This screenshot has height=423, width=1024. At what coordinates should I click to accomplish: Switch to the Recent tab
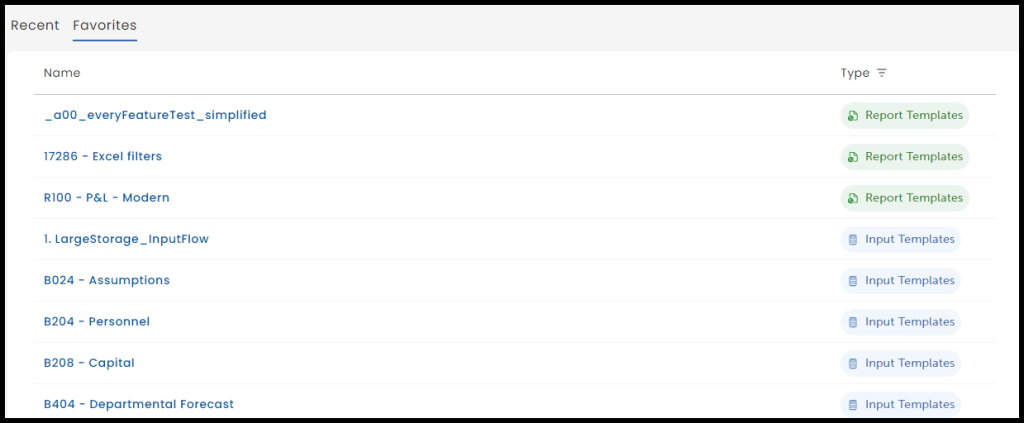click(x=35, y=25)
